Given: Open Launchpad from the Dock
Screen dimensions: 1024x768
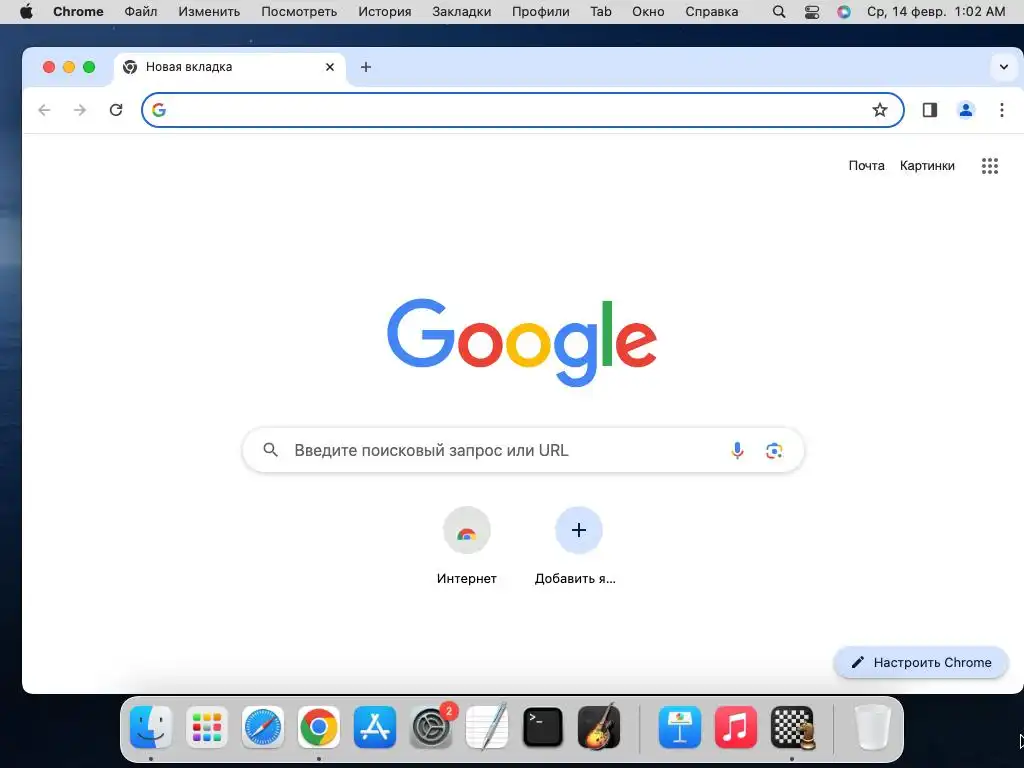Looking at the screenshot, I should (x=207, y=728).
